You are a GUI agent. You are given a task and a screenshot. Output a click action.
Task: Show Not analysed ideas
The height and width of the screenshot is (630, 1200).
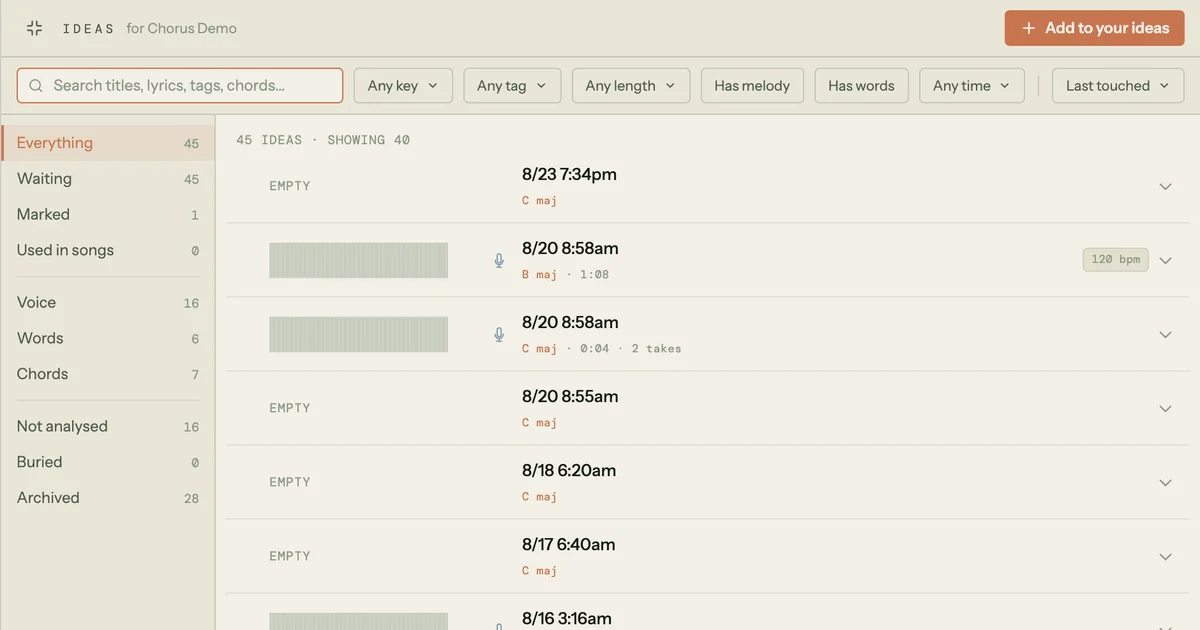107,426
